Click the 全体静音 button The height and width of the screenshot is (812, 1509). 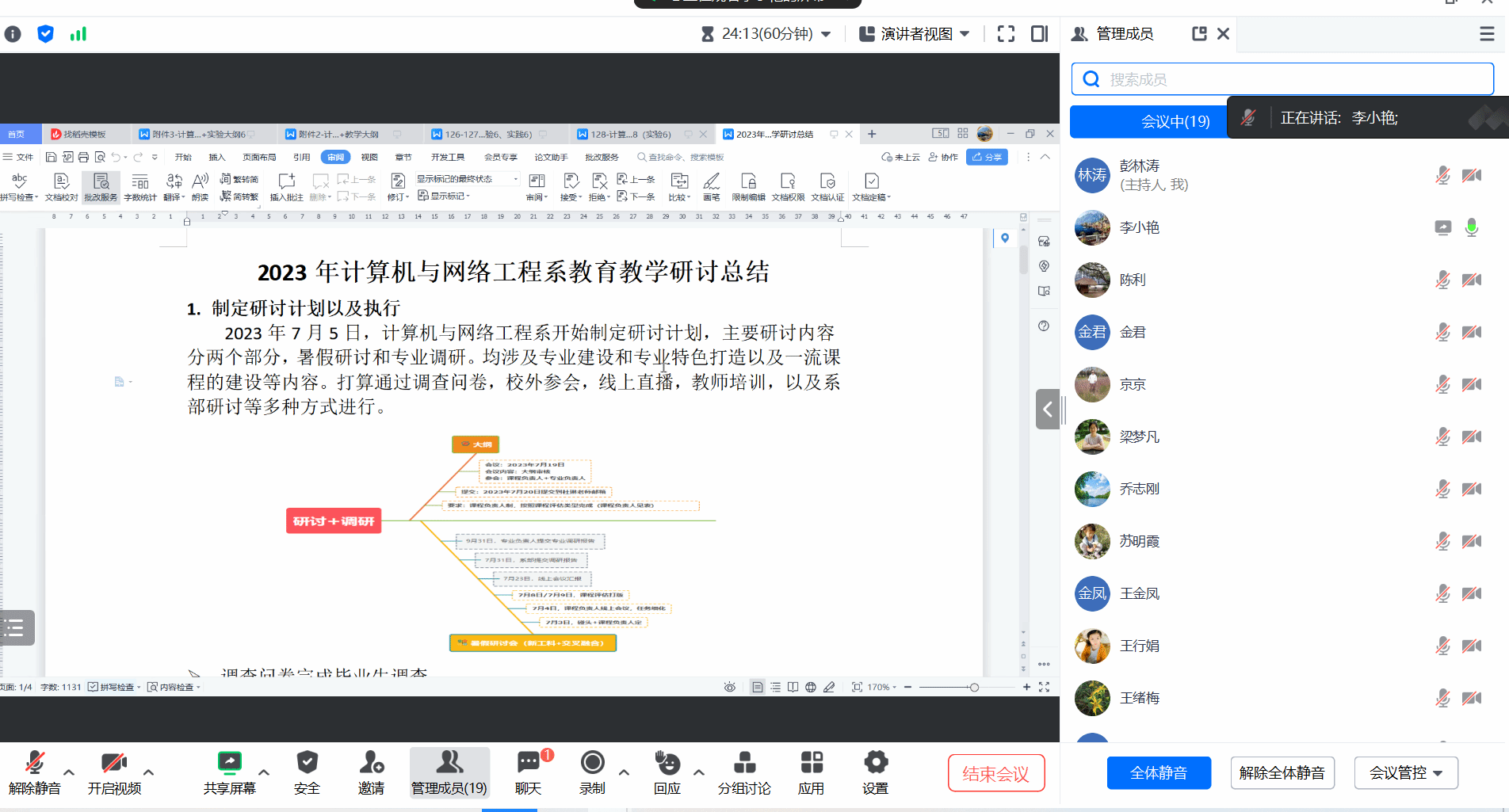point(1158,773)
